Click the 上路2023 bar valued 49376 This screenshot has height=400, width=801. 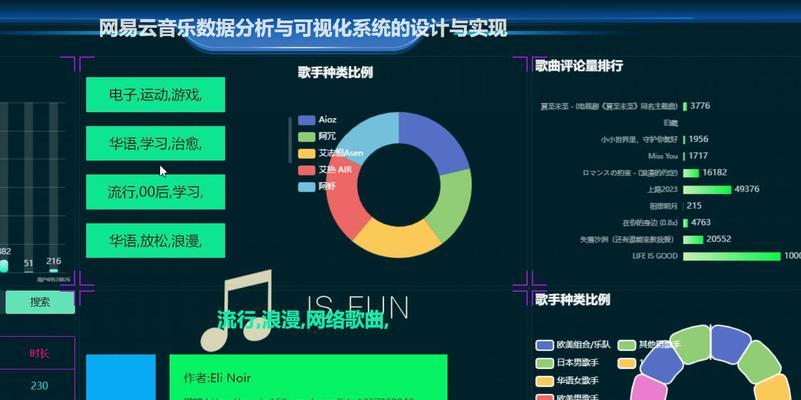tap(707, 190)
